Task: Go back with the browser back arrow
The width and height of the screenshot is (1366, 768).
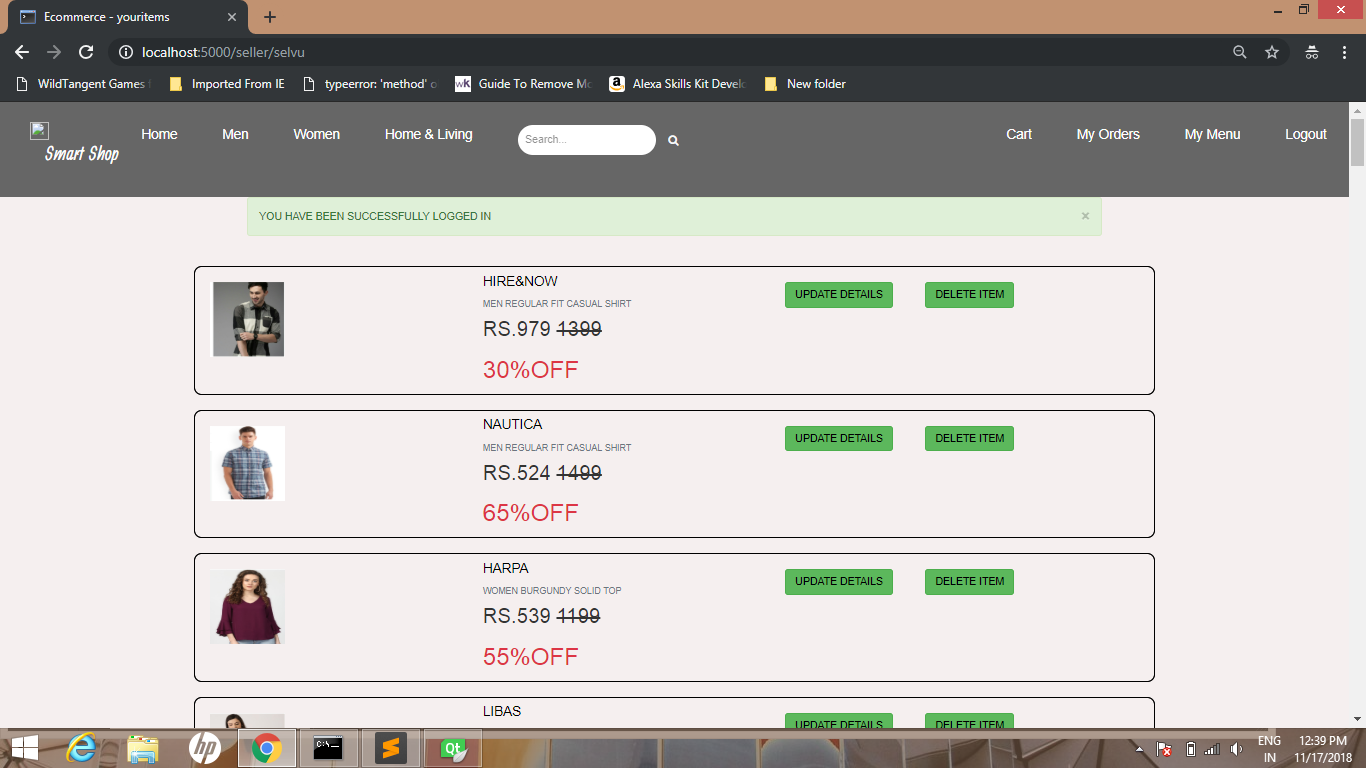Action: coord(22,52)
